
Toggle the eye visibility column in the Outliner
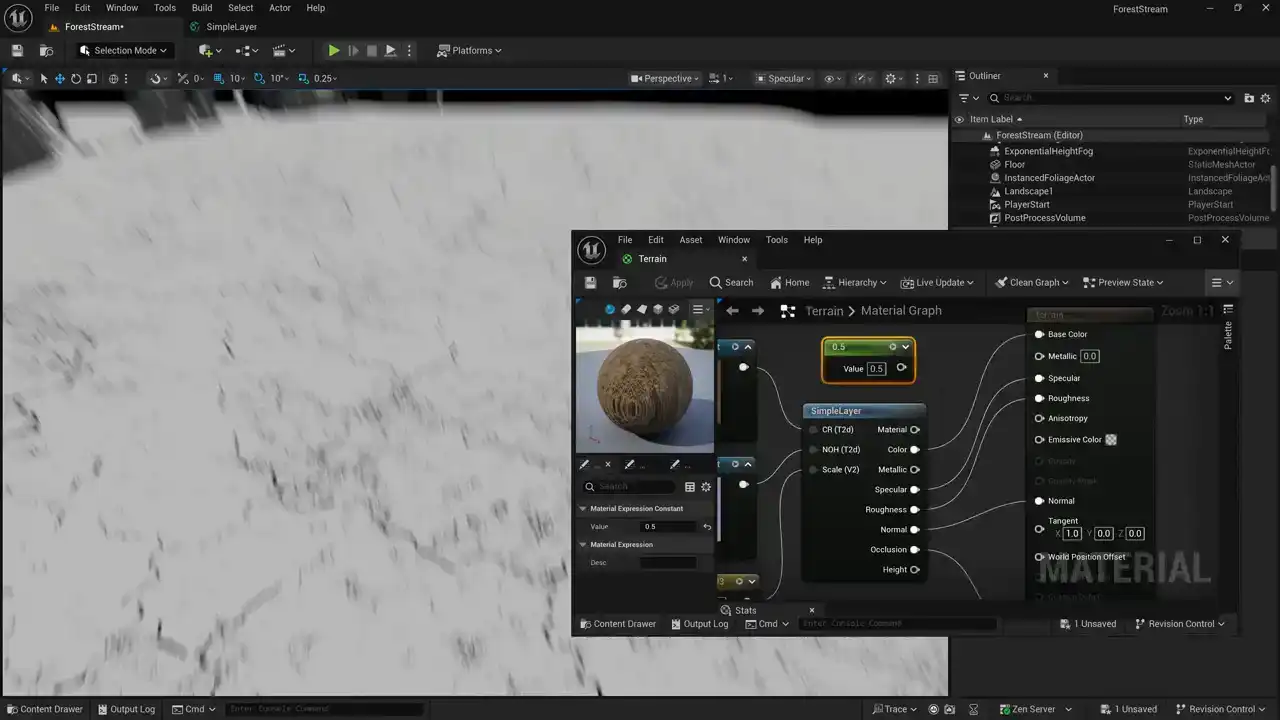pos(959,119)
